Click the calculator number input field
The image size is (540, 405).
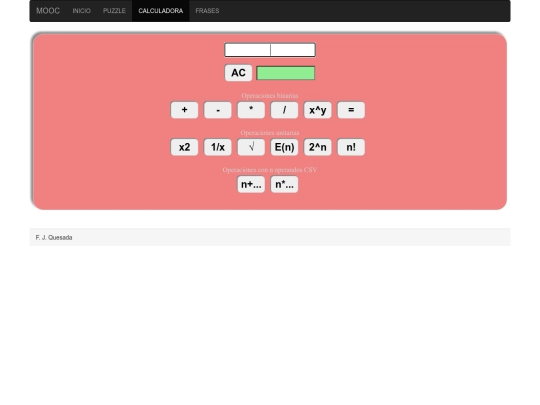(x=270, y=50)
